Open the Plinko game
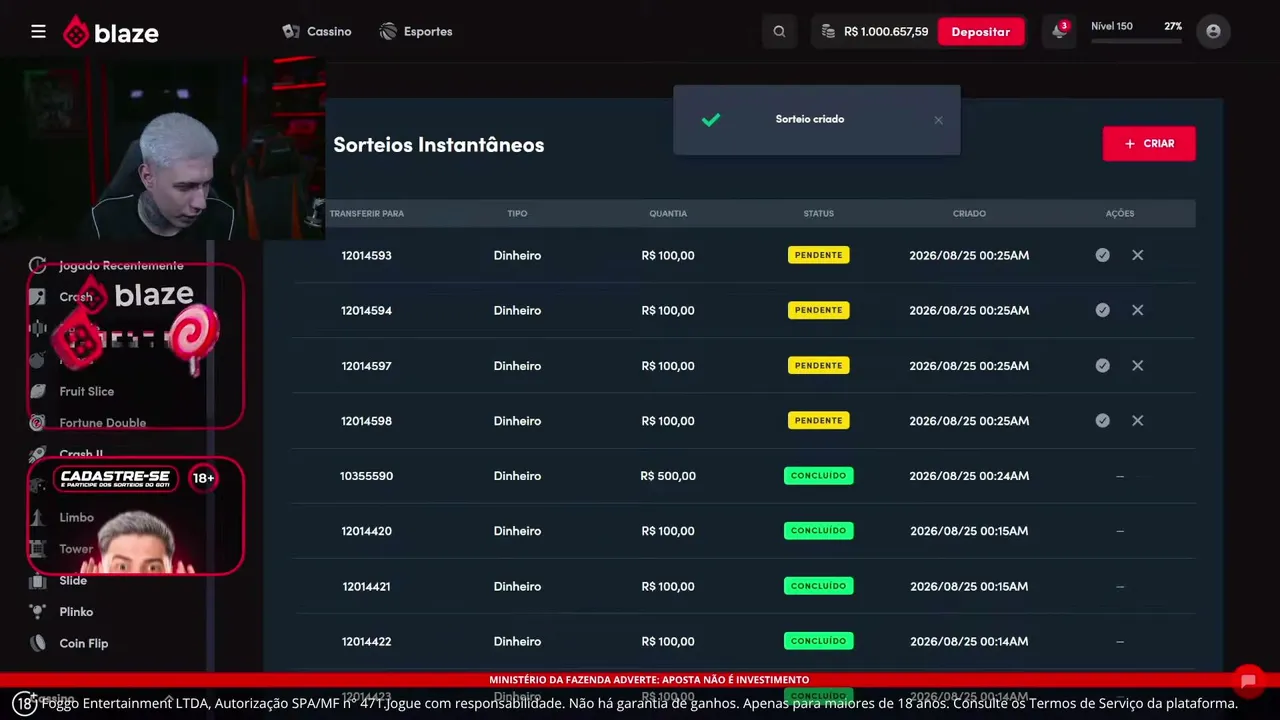Image resolution: width=1280 pixels, height=720 pixels. pos(76,612)
